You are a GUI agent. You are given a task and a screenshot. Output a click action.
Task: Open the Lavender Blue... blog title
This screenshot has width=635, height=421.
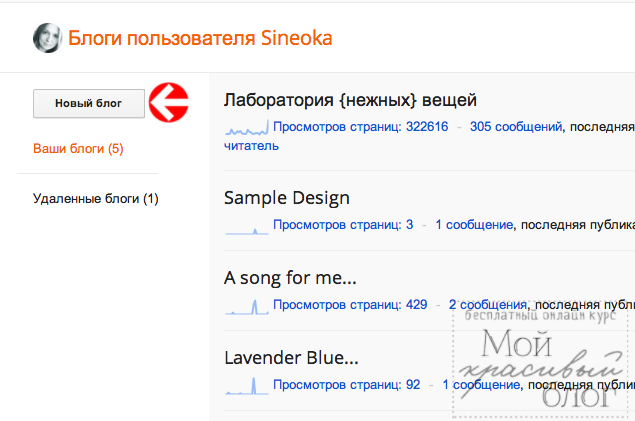pyautogui.click(x=291, y=357)
